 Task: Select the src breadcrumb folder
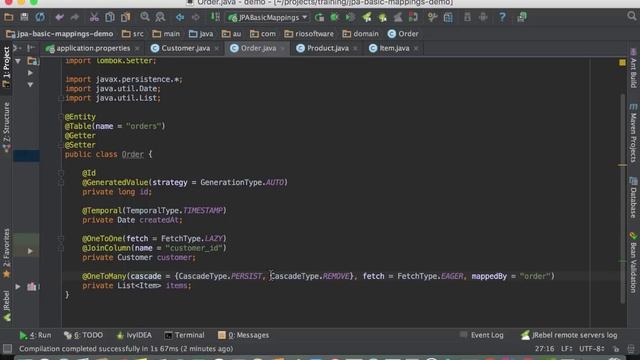coord(133,34)
